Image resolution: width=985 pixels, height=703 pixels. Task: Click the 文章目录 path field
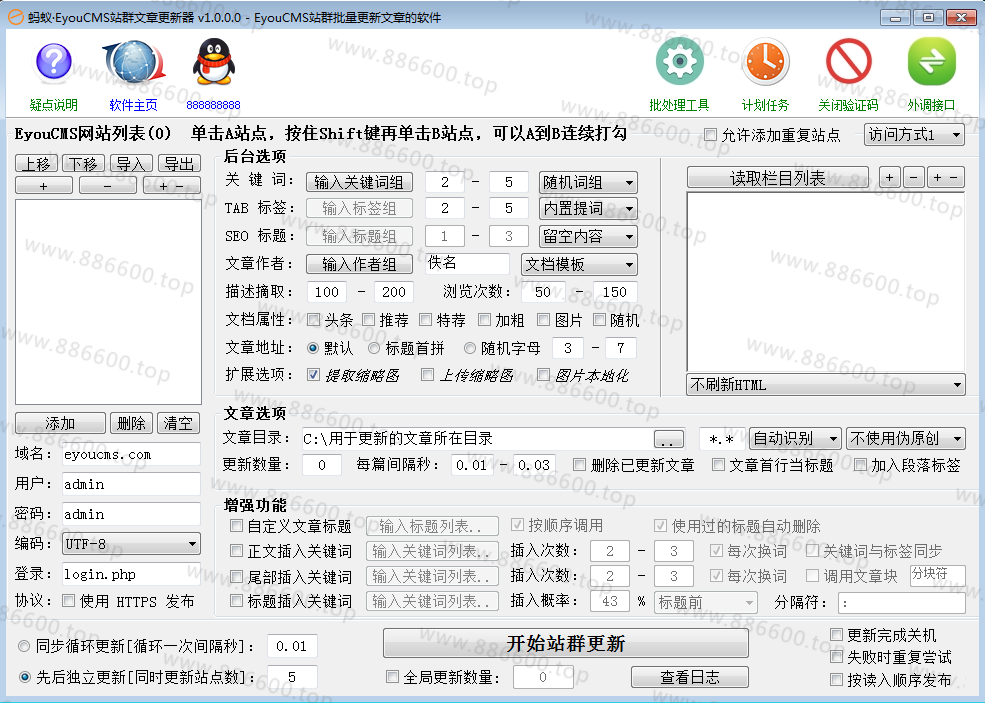point(476,439)
